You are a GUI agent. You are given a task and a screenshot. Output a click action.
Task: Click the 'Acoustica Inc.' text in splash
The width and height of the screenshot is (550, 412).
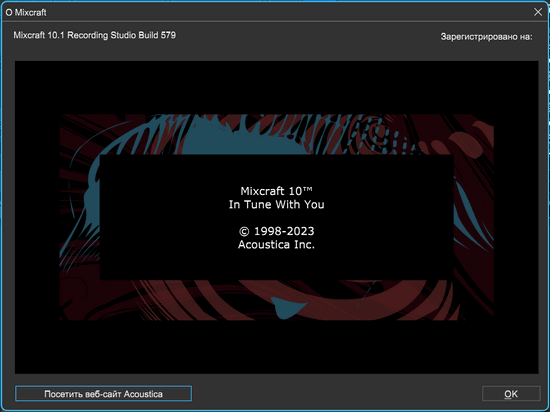tap(276, 244)
